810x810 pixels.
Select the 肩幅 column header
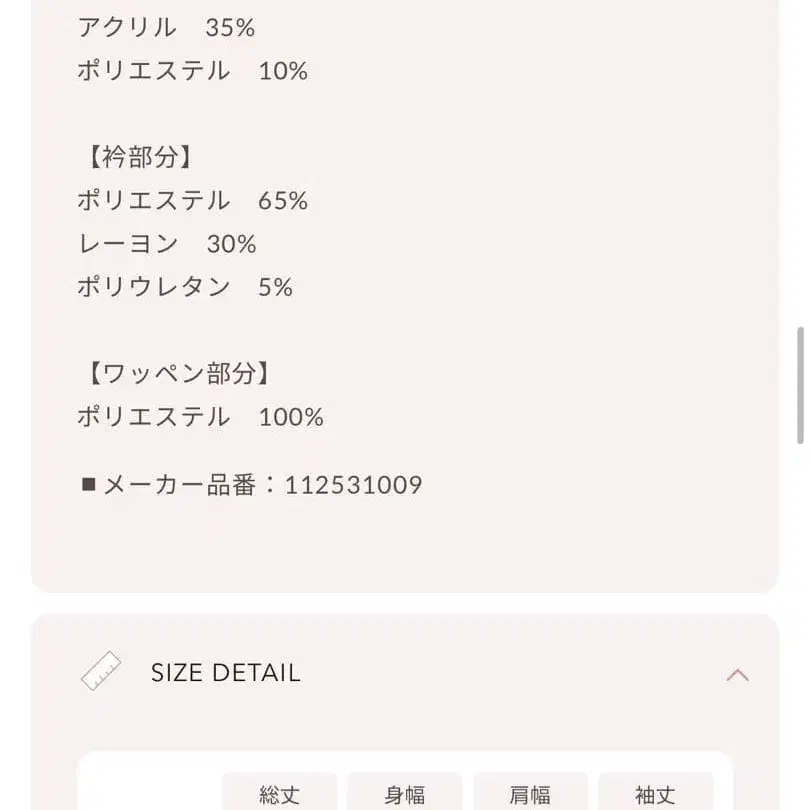[x=530, y=794]
